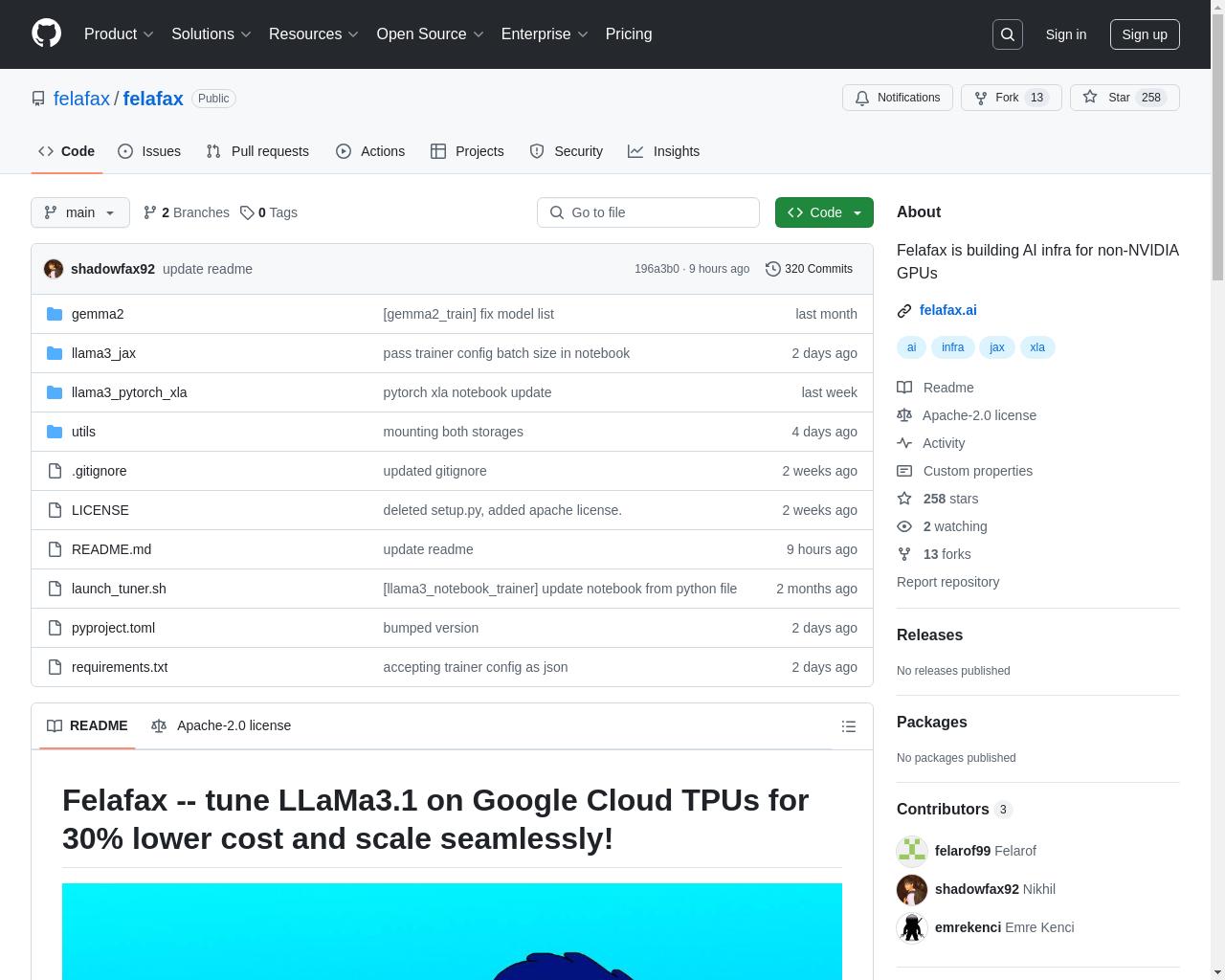The width and height of the screenshot is (1225, 980).
Task: Open the Security tab
Action: (x=567, y=151)
